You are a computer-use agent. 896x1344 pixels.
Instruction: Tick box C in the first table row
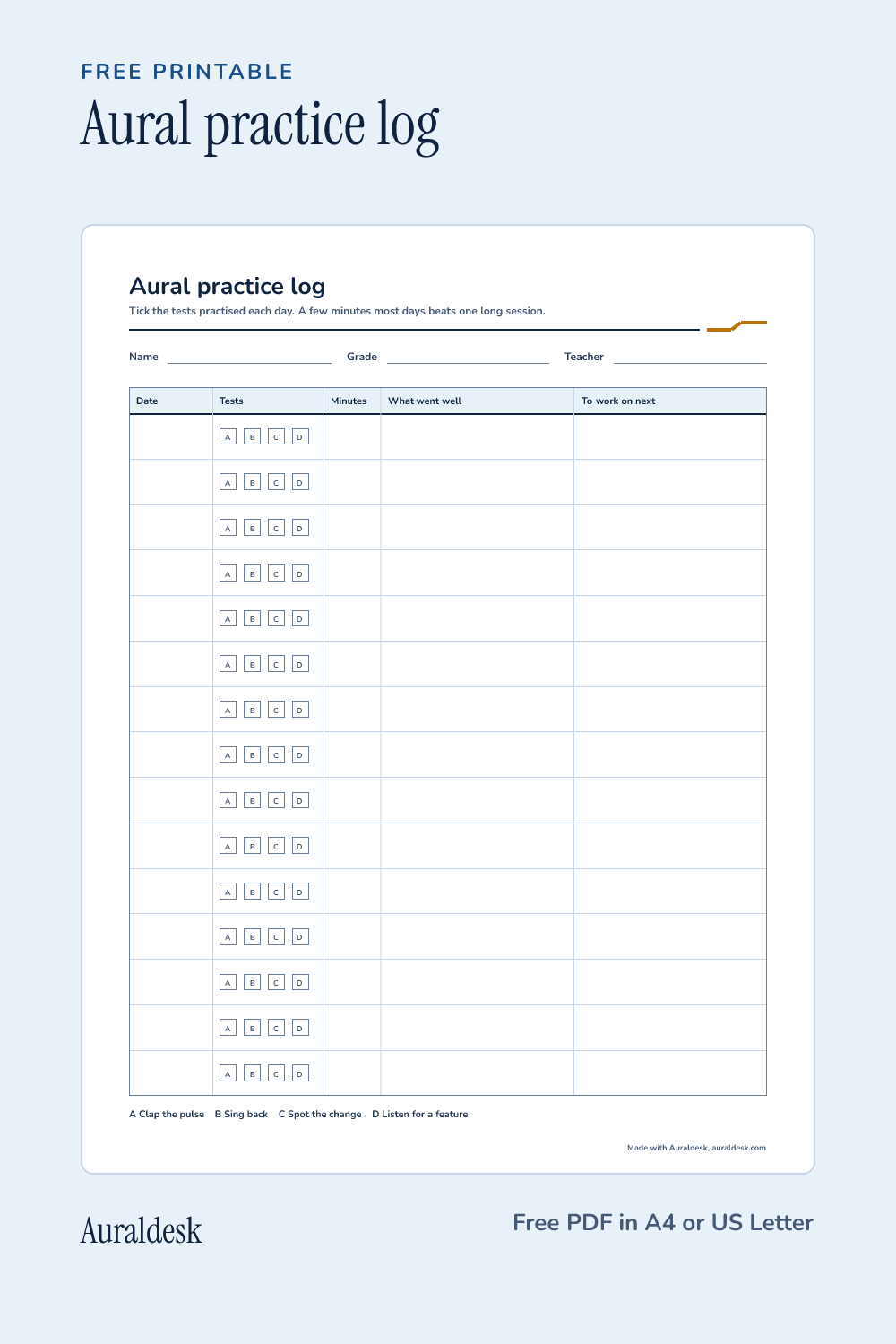pos(277,437)
